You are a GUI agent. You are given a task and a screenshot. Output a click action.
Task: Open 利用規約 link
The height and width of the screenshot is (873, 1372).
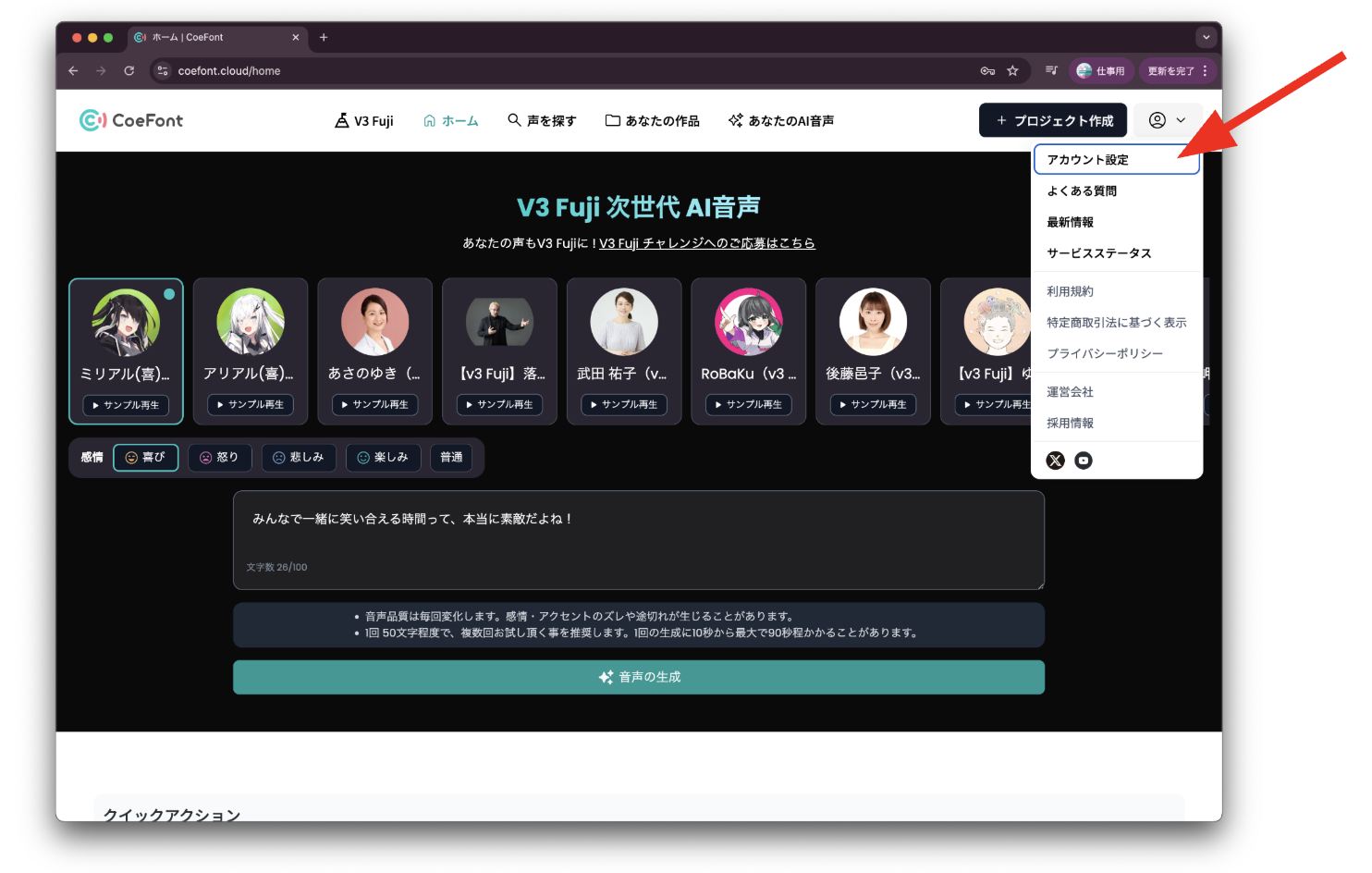click(1070, 291)
